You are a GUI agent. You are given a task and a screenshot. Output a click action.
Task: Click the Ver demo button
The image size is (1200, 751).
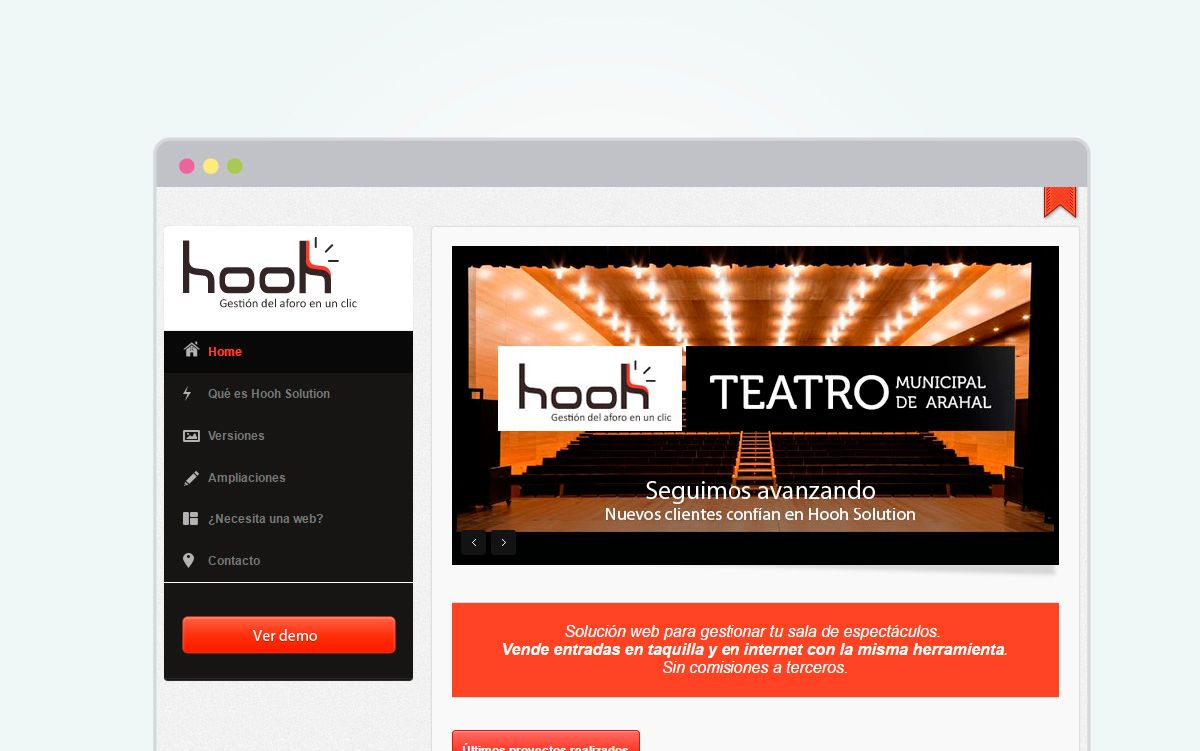click(x=289, y=635)
